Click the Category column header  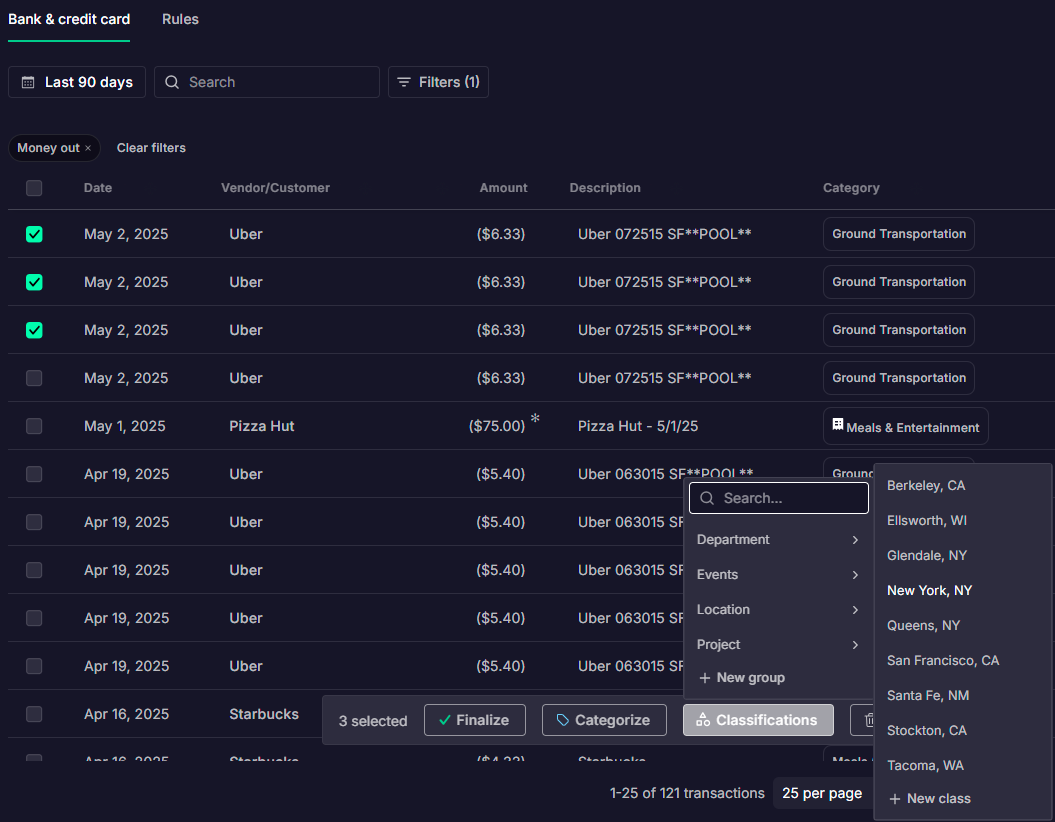coord(851,188)
